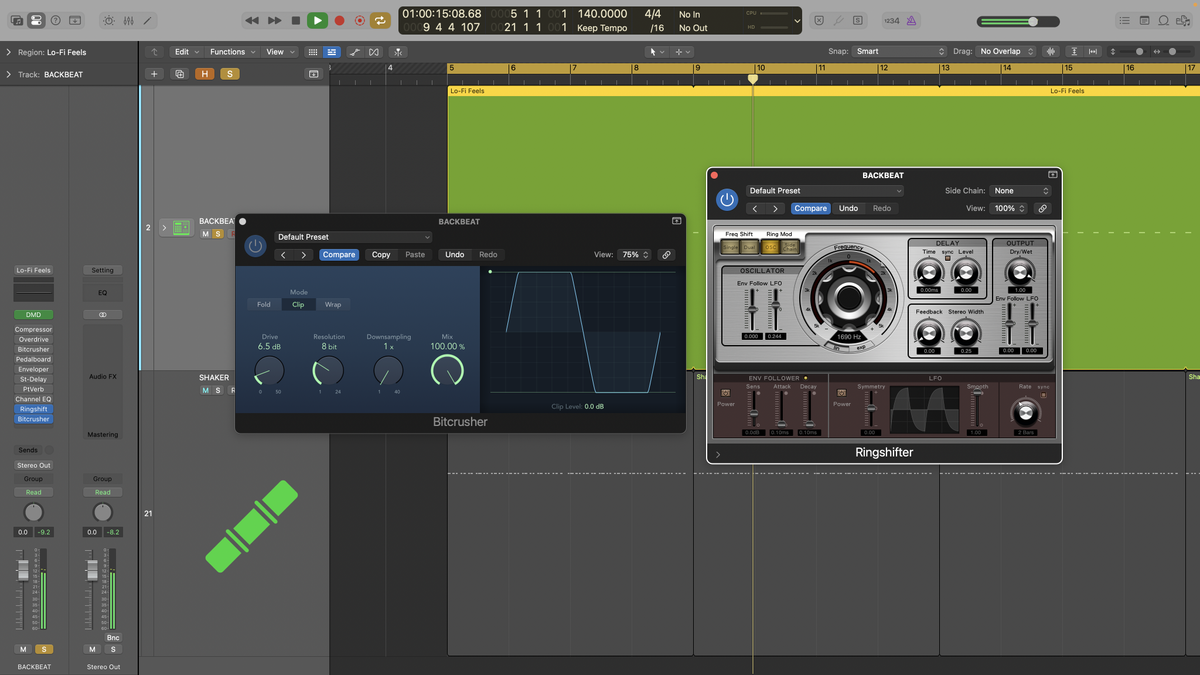The width and height of the screenshot is (1200, 675).
Task: Select Wrap mode in Bitcrusher
Action: pyautogui.click(x=333, y=305)
